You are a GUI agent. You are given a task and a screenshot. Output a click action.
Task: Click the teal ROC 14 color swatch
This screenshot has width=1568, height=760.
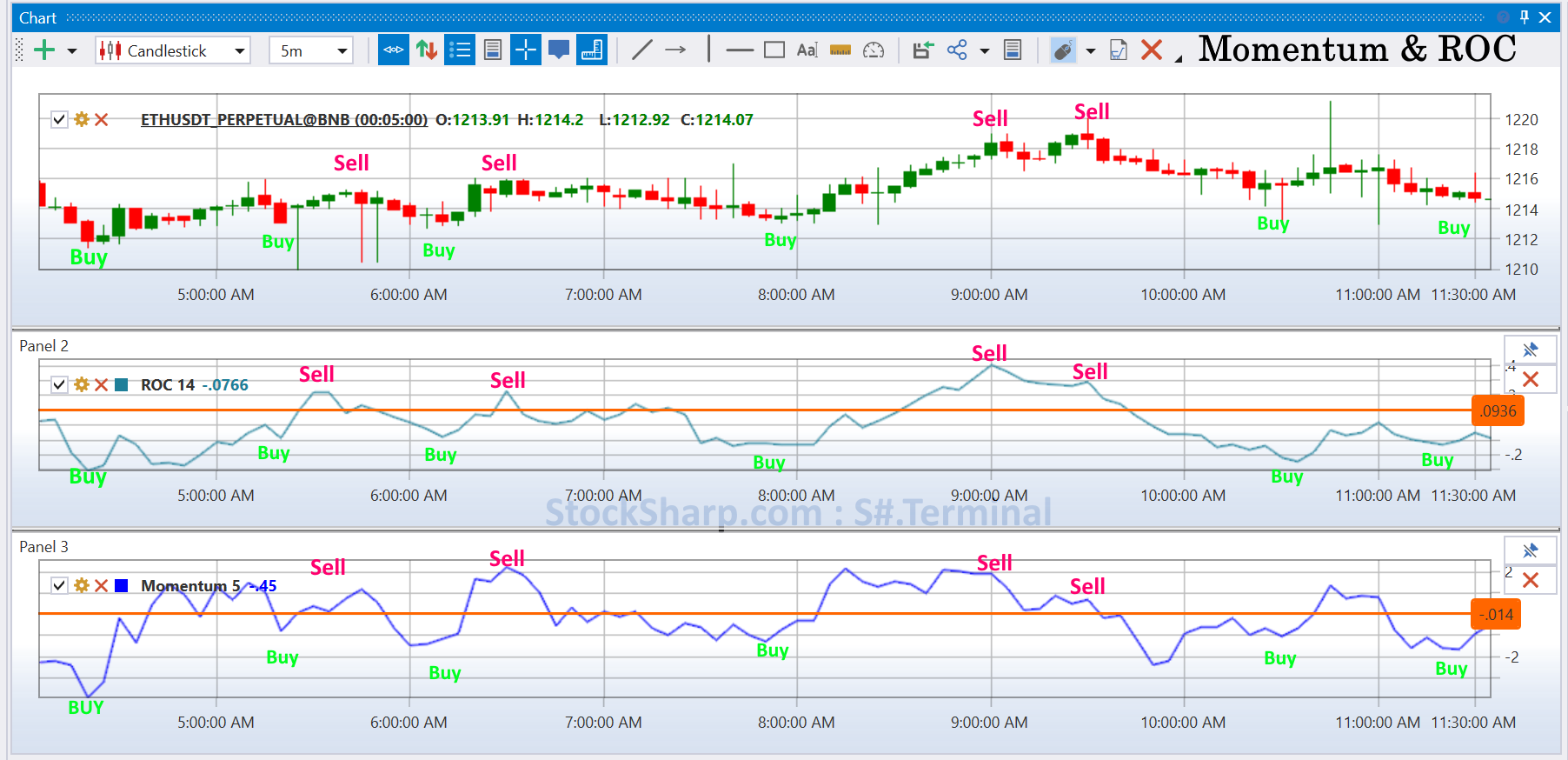[122, 384]
